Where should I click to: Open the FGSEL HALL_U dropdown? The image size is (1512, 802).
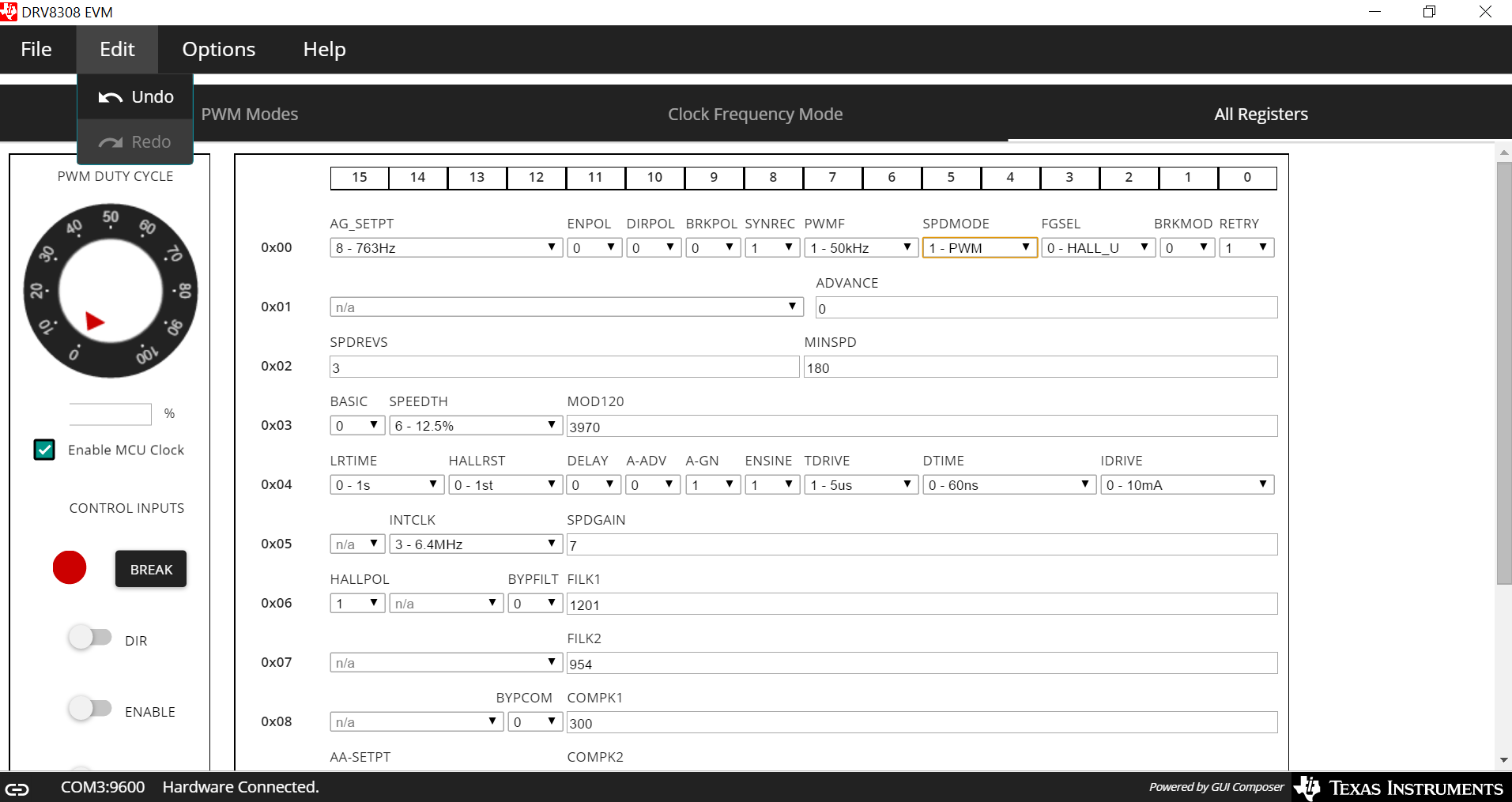point(1098,247)
